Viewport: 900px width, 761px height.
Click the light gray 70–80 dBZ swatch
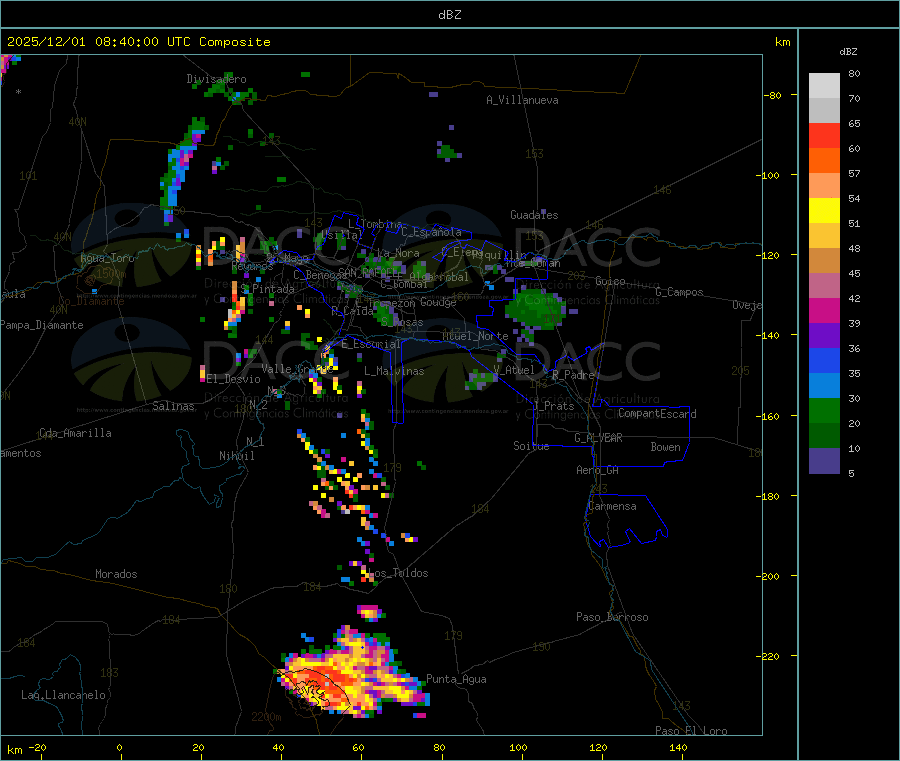tap(824, 86)
